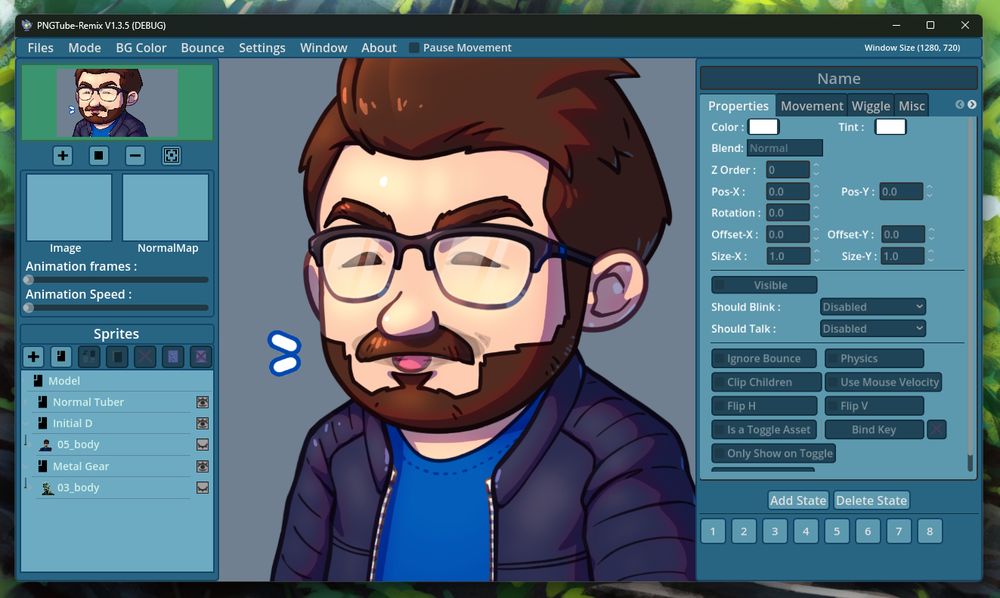Open the Files menu
This screenshot has width=1000, height=598.
pos(40,48)
